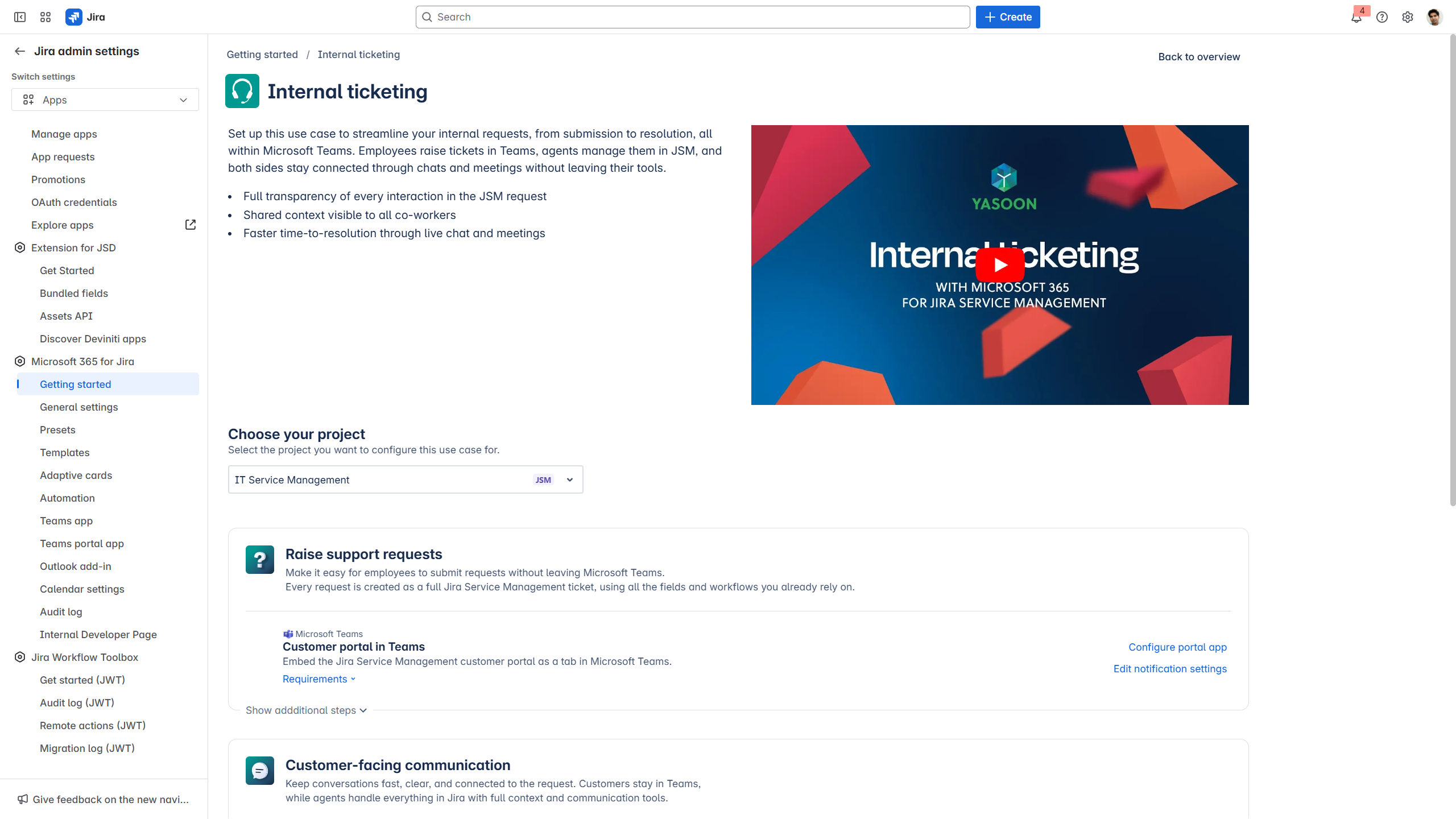Click the Configure portal app link
Screen dimensions: 1456x819
point(1177,647)
